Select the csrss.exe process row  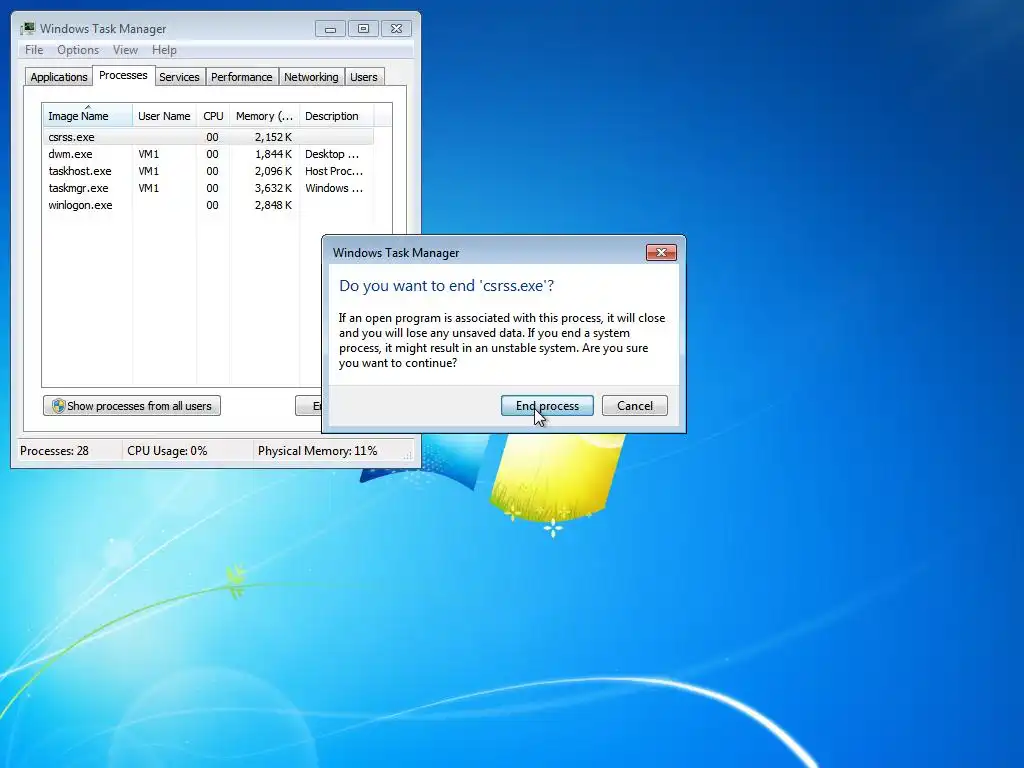[x=208, y=137]
